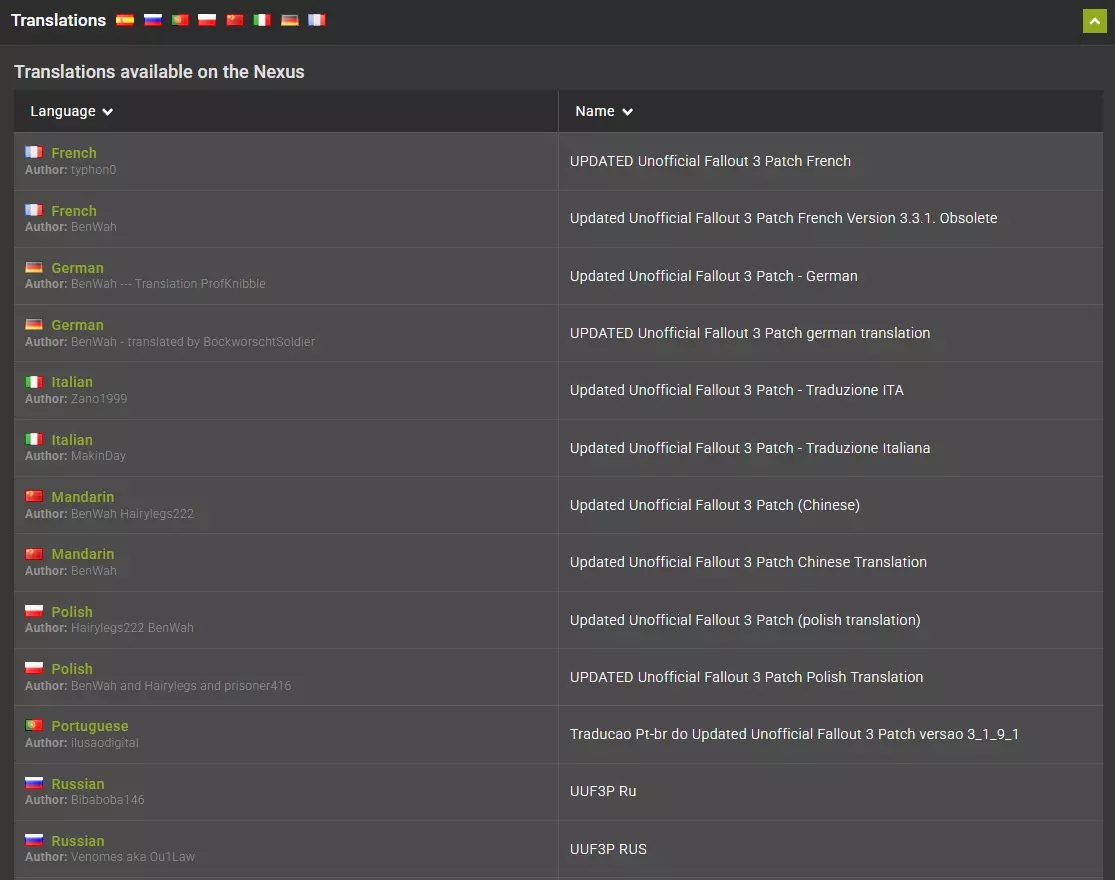Open Polish translation by Hairylegs222 BenWah
Viewport: 1115px width, 880px height.
pyautogui.click(x=72, y=612)
